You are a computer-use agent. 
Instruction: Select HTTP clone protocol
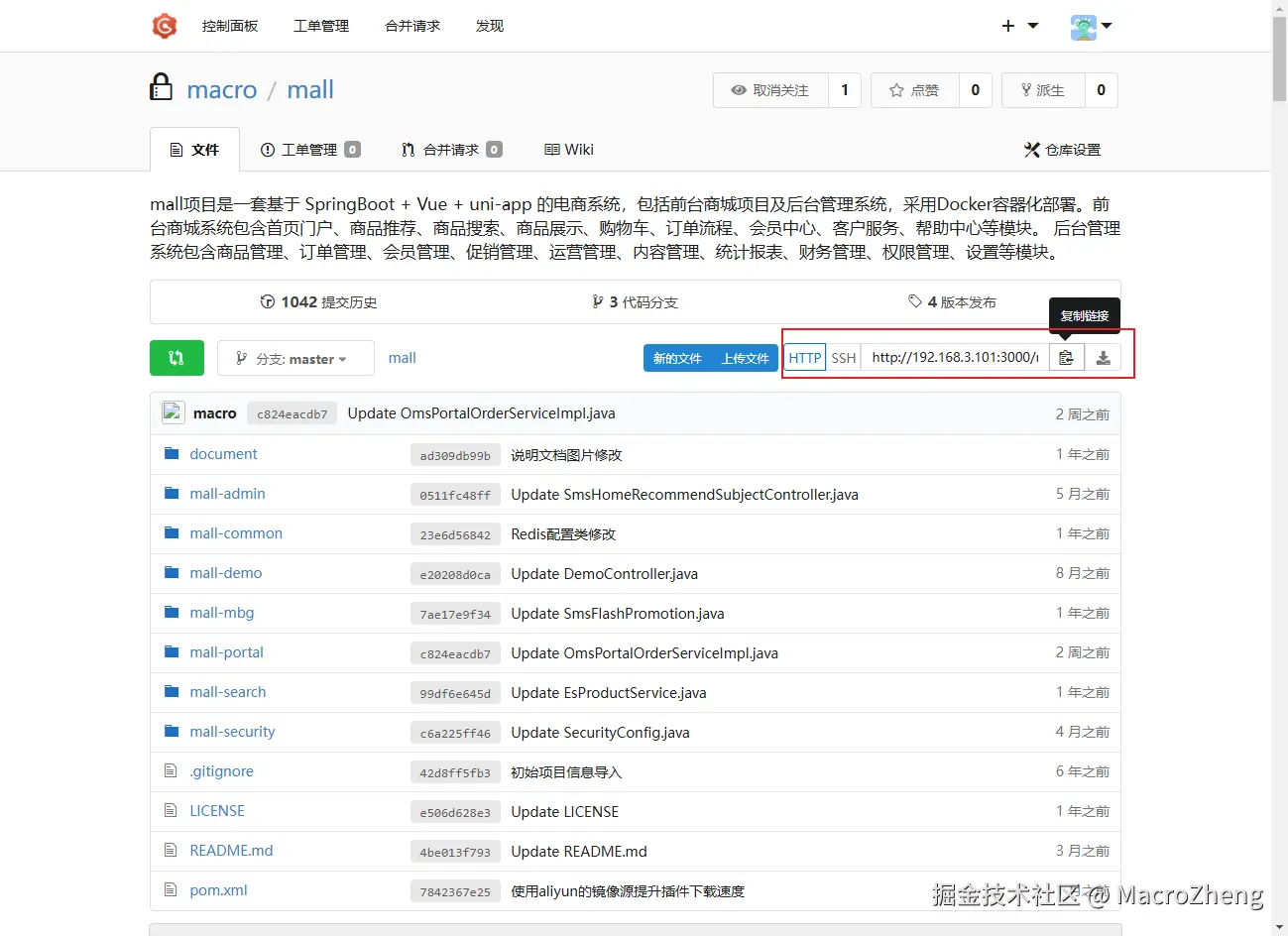pyautogui.click(x=805, y=358)
